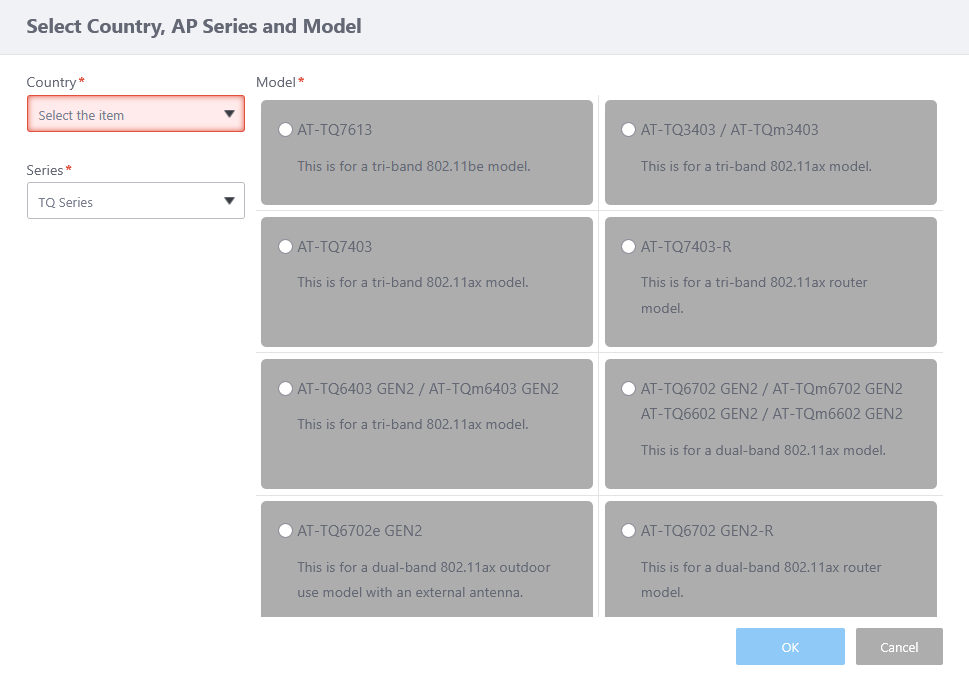Choose the AT-TQ6702 GEN2 dual-band model

click(x=629, y=388)
